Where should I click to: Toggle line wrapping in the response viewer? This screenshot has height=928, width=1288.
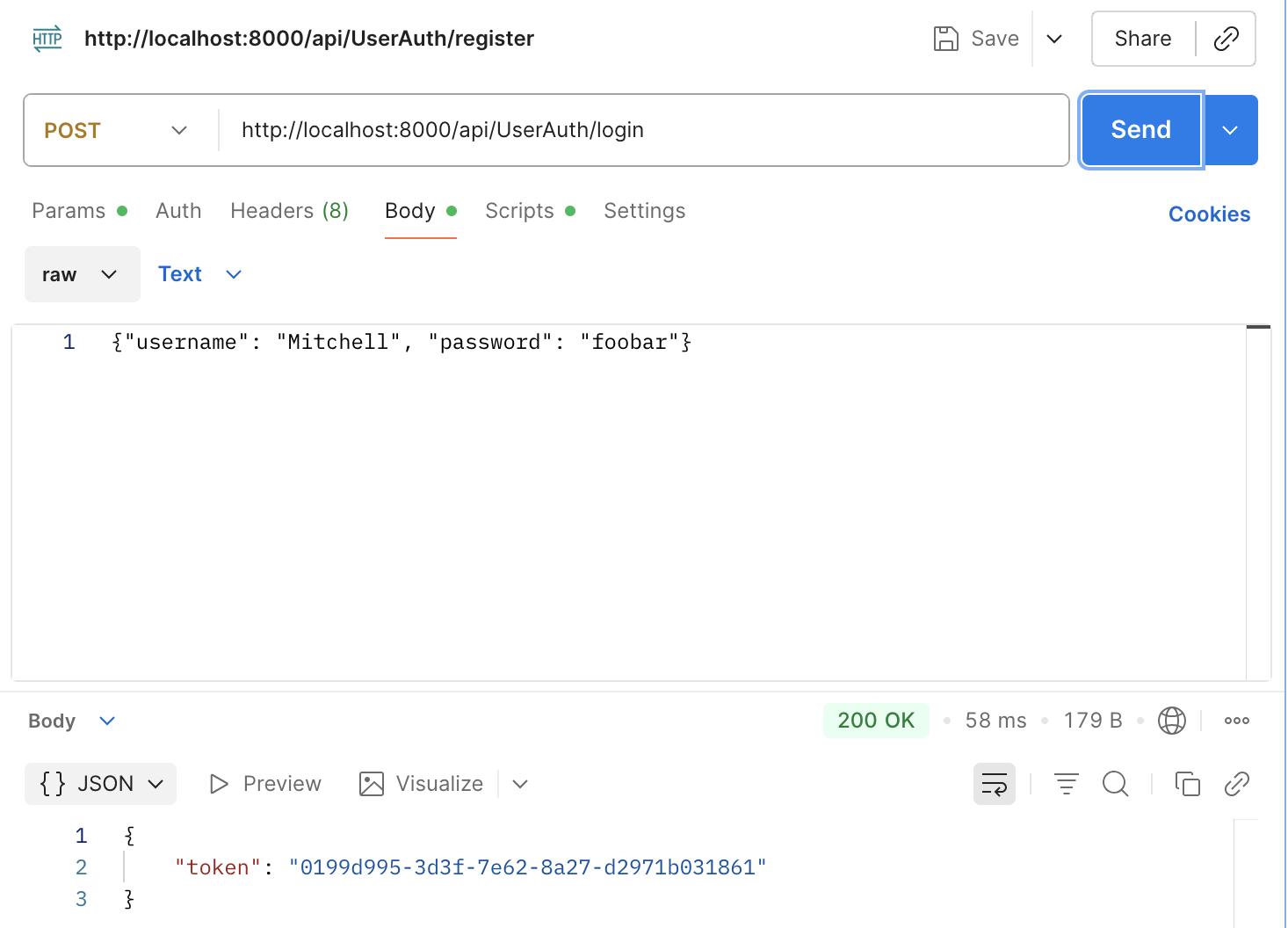coord(994,783)
